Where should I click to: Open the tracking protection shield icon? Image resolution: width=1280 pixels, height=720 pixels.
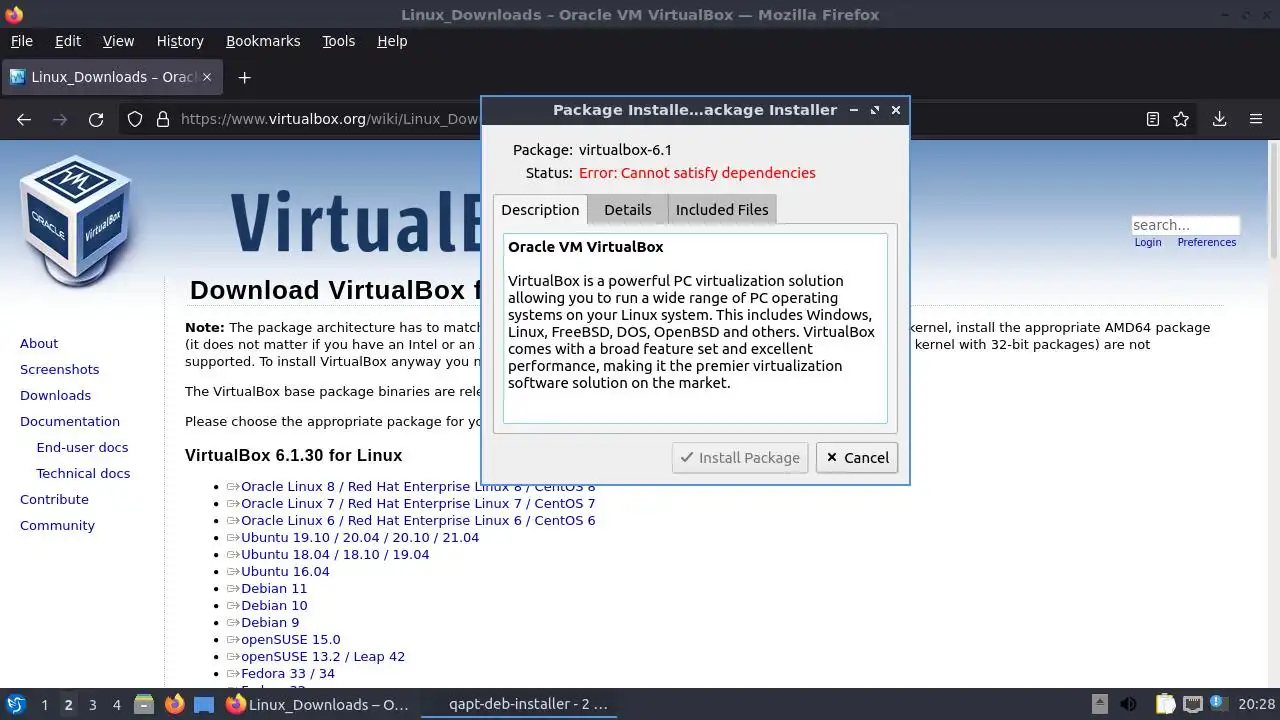pos(135,119)
